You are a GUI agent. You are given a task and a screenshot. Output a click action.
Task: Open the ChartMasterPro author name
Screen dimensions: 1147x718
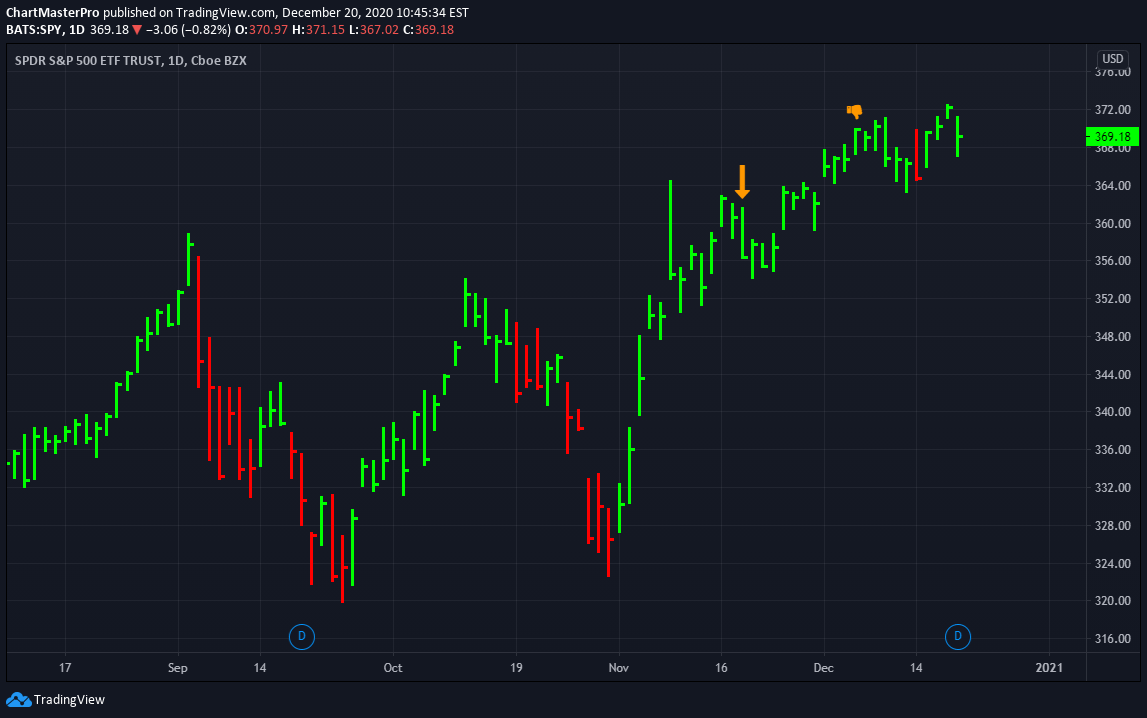click(x=53, y=12)
